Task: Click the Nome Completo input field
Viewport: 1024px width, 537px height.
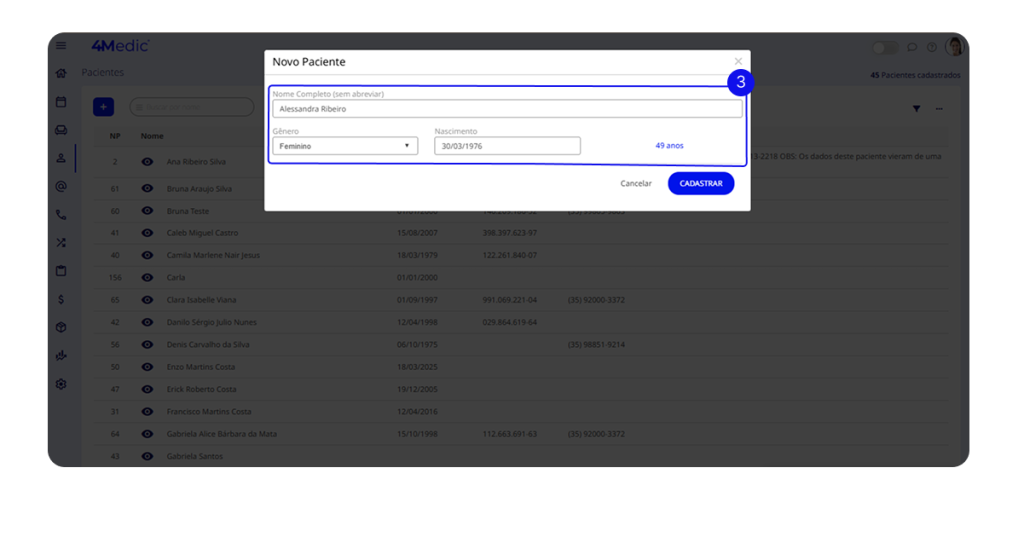Action: 507,109
